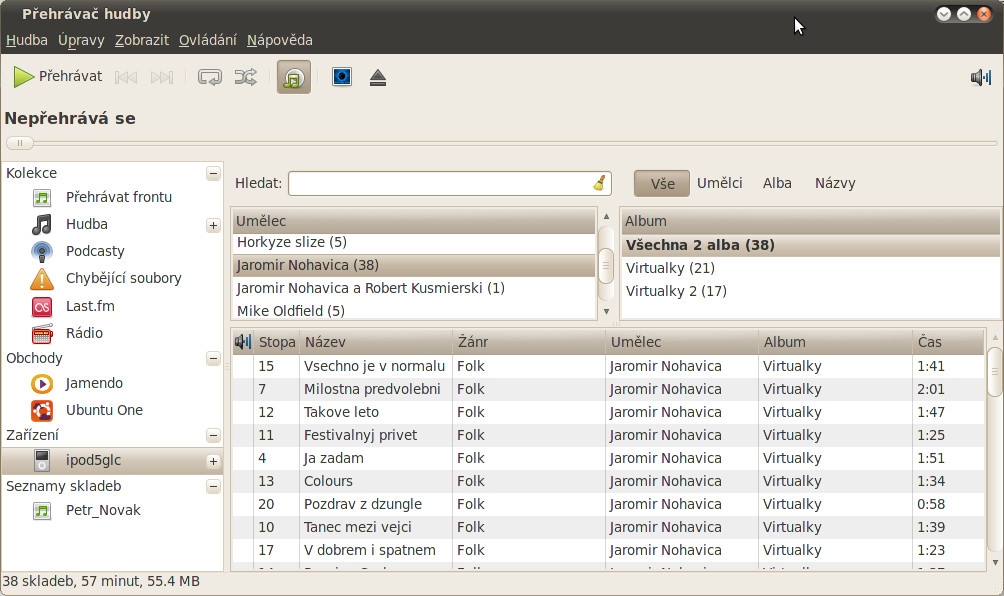Viewport: 1004px width, 596px height.
Task: Click the Přehrávat frontu icon
Action: coord(42,197)
